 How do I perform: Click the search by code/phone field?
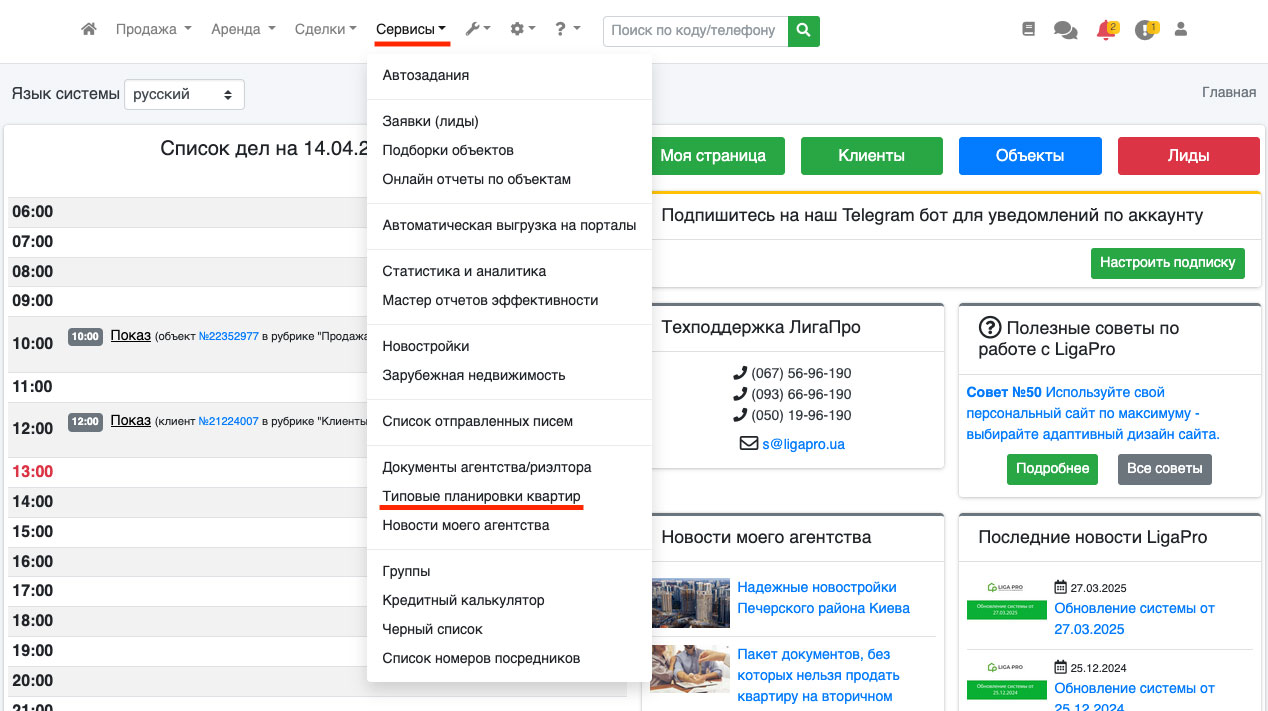click(695, 30)
